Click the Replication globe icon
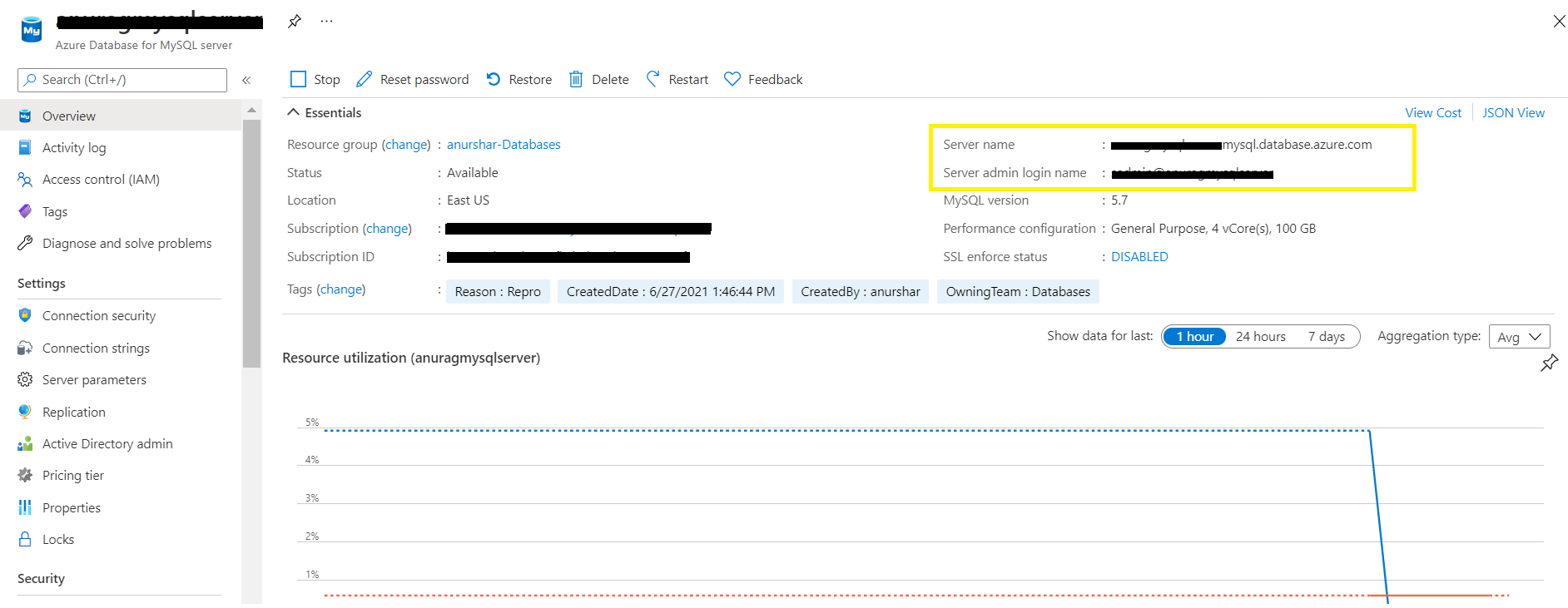The height and width of the screenshot is (608, 1568). [25, 412]
